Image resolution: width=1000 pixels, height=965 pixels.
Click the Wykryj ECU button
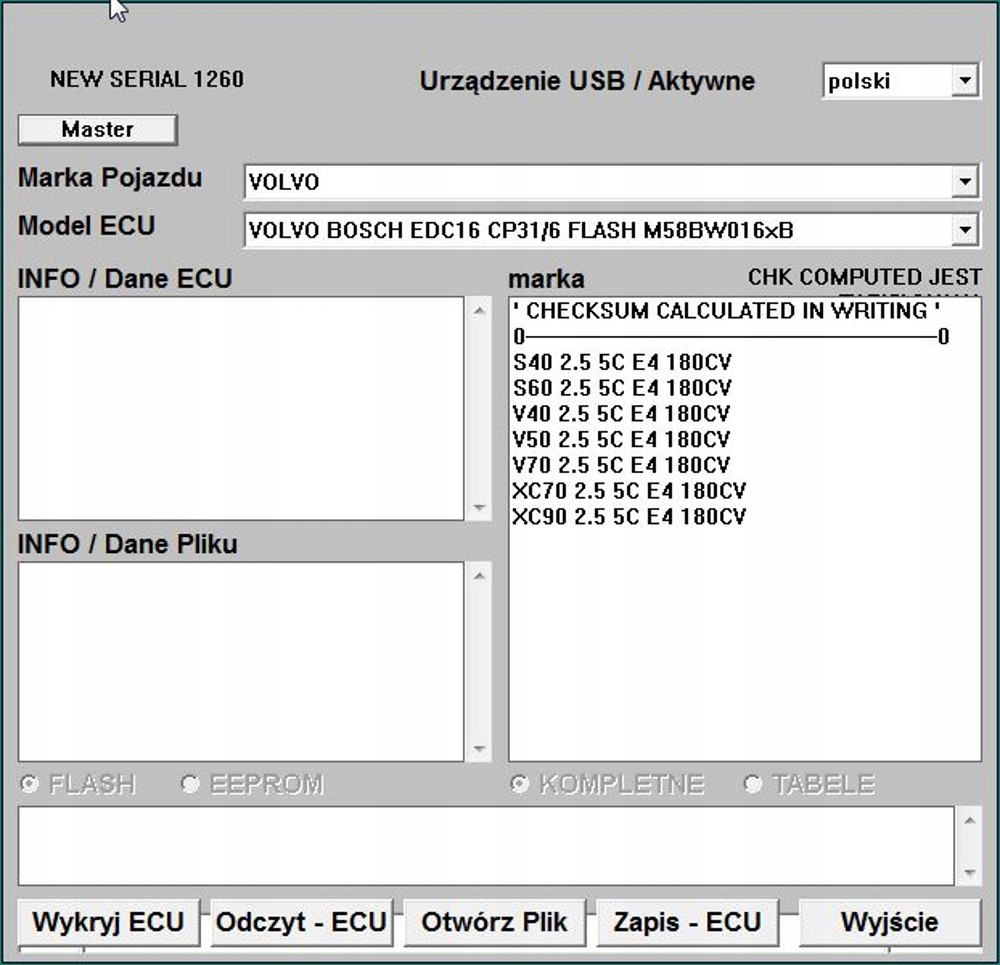pyautogui.click(x=108, y=922)
